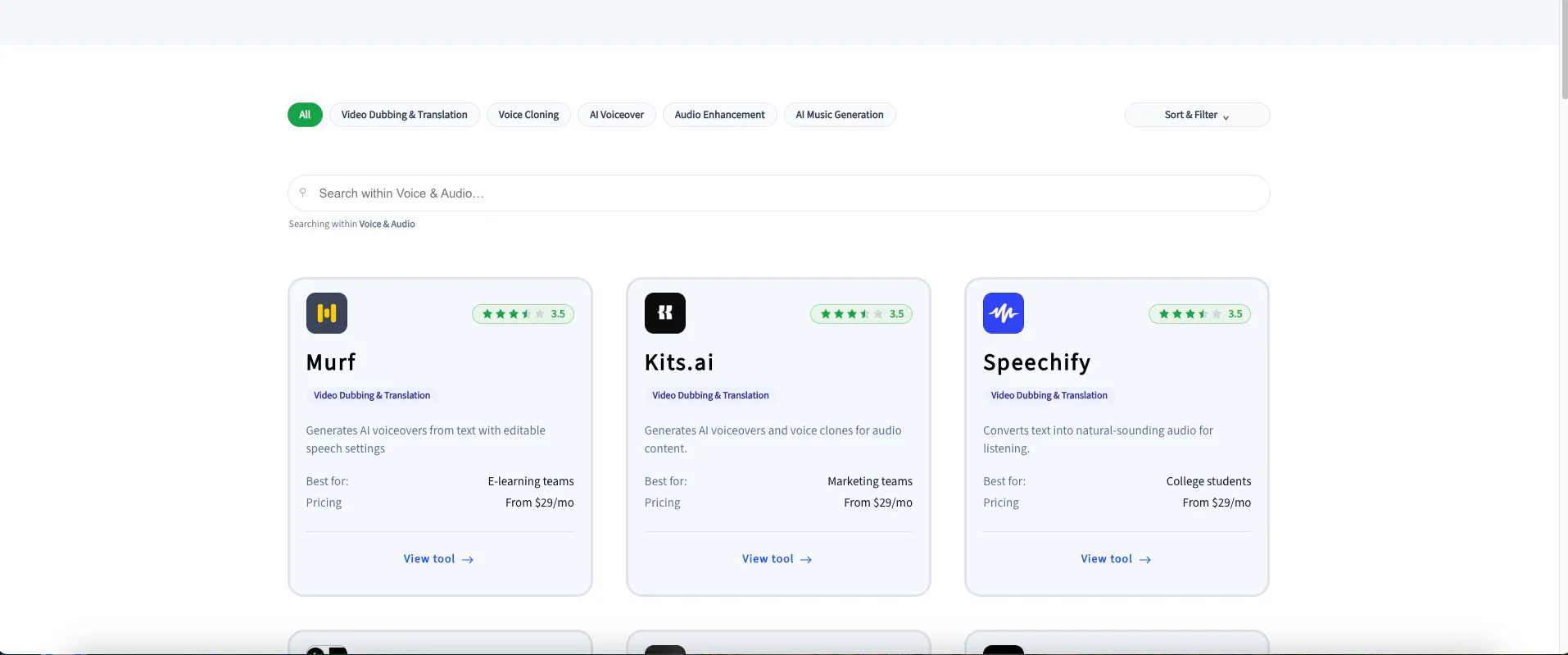
Task: Click the Speechify logo icon
Action: [x=1004, y=313]
